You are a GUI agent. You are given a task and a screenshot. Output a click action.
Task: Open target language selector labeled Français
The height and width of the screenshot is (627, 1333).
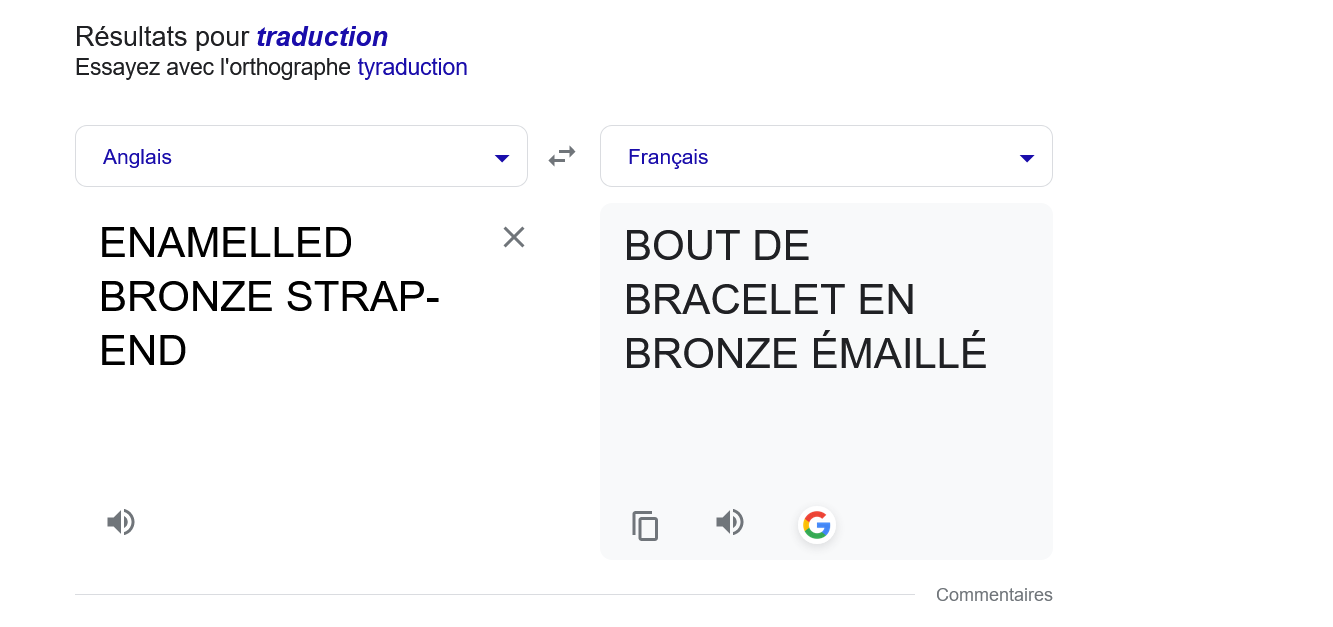pyautogui.click(x=826, y=156)
